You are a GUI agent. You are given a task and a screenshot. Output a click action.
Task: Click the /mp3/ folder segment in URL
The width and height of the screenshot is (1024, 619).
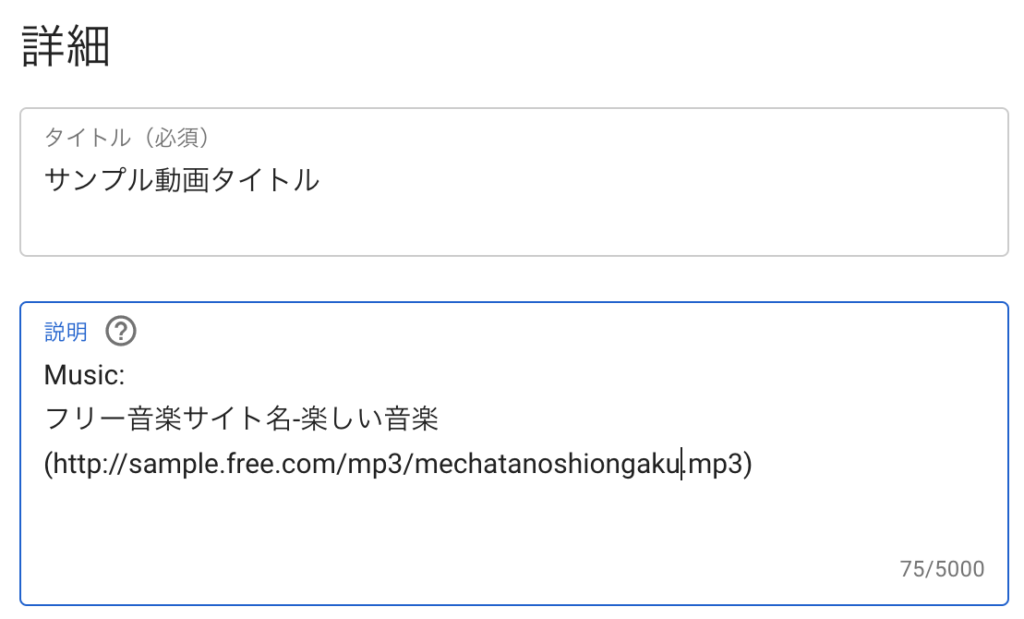click(x=375, y=464)
